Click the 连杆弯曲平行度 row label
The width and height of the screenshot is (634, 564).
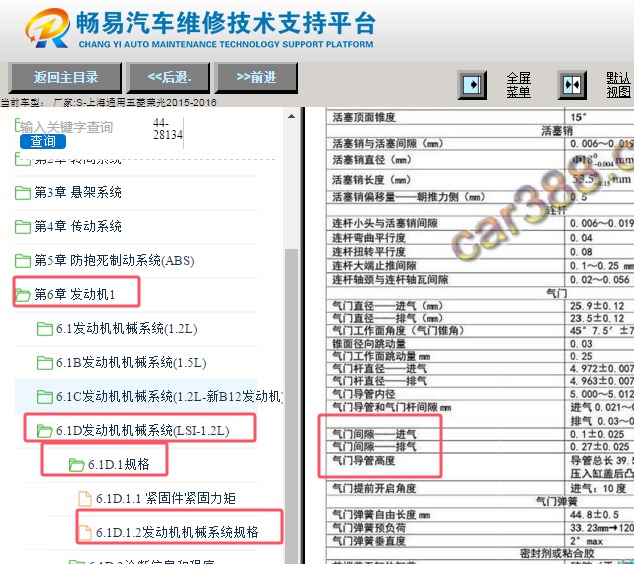pos(369,238)
